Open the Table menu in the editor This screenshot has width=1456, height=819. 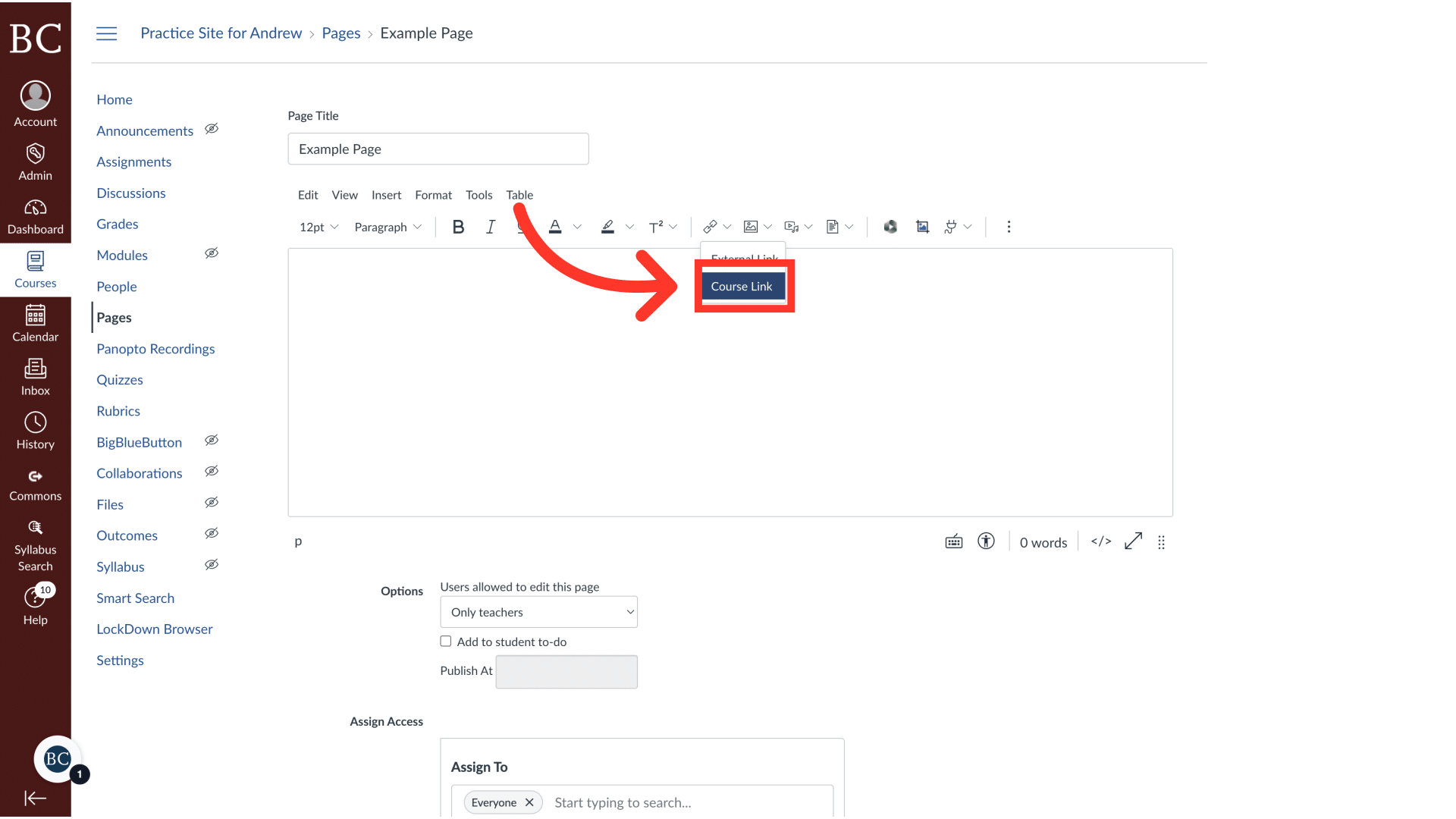519,195
